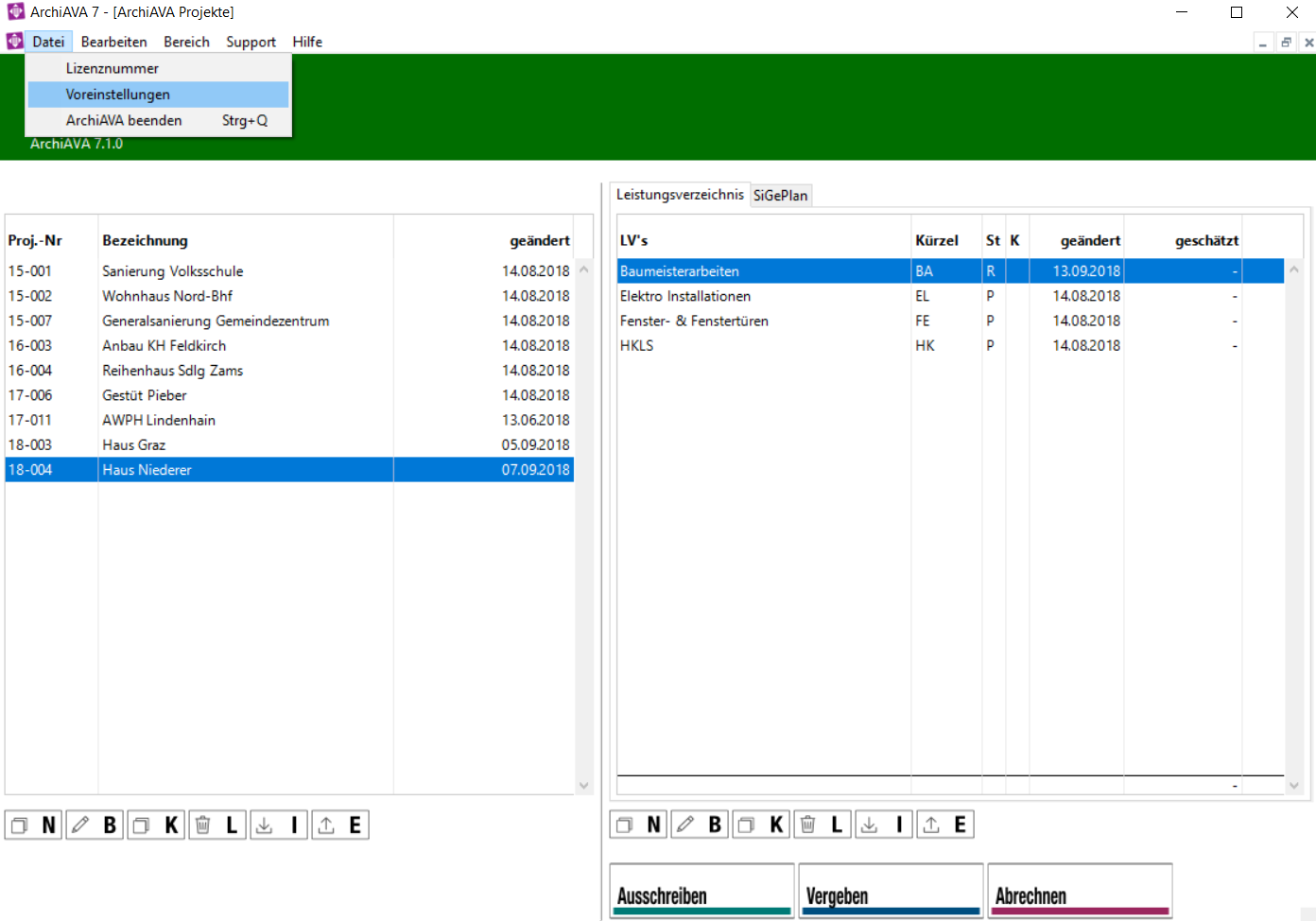Click the project list scroll-down arrow
Viewport: 1316px width, 921px height.
tap(583, 785)
